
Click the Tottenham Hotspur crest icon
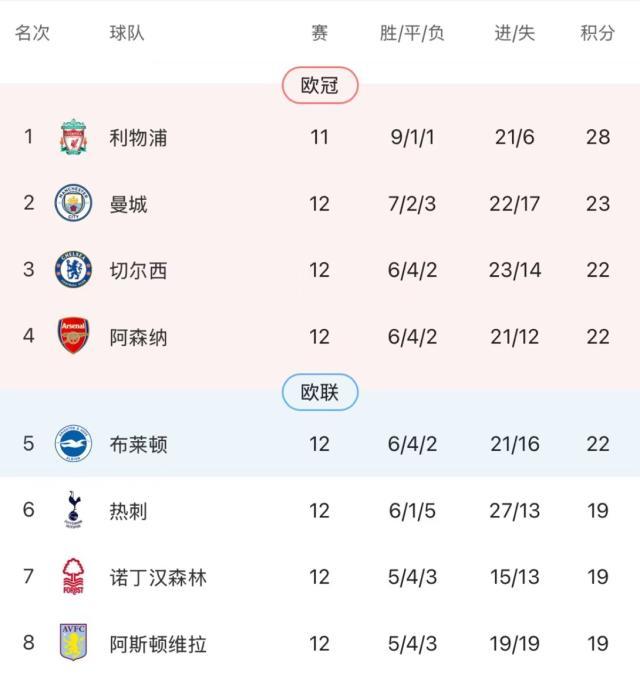[x=73, y=510]
